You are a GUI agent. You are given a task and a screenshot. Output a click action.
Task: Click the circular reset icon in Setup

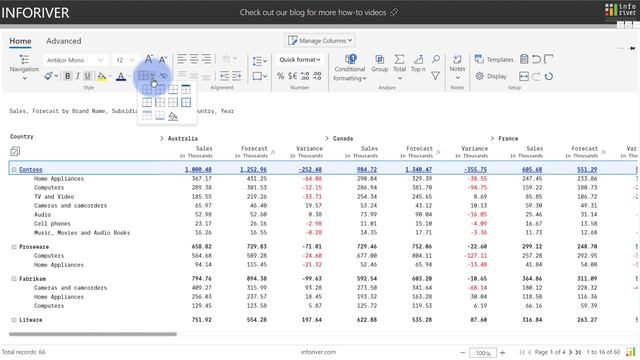click(549, 76)
